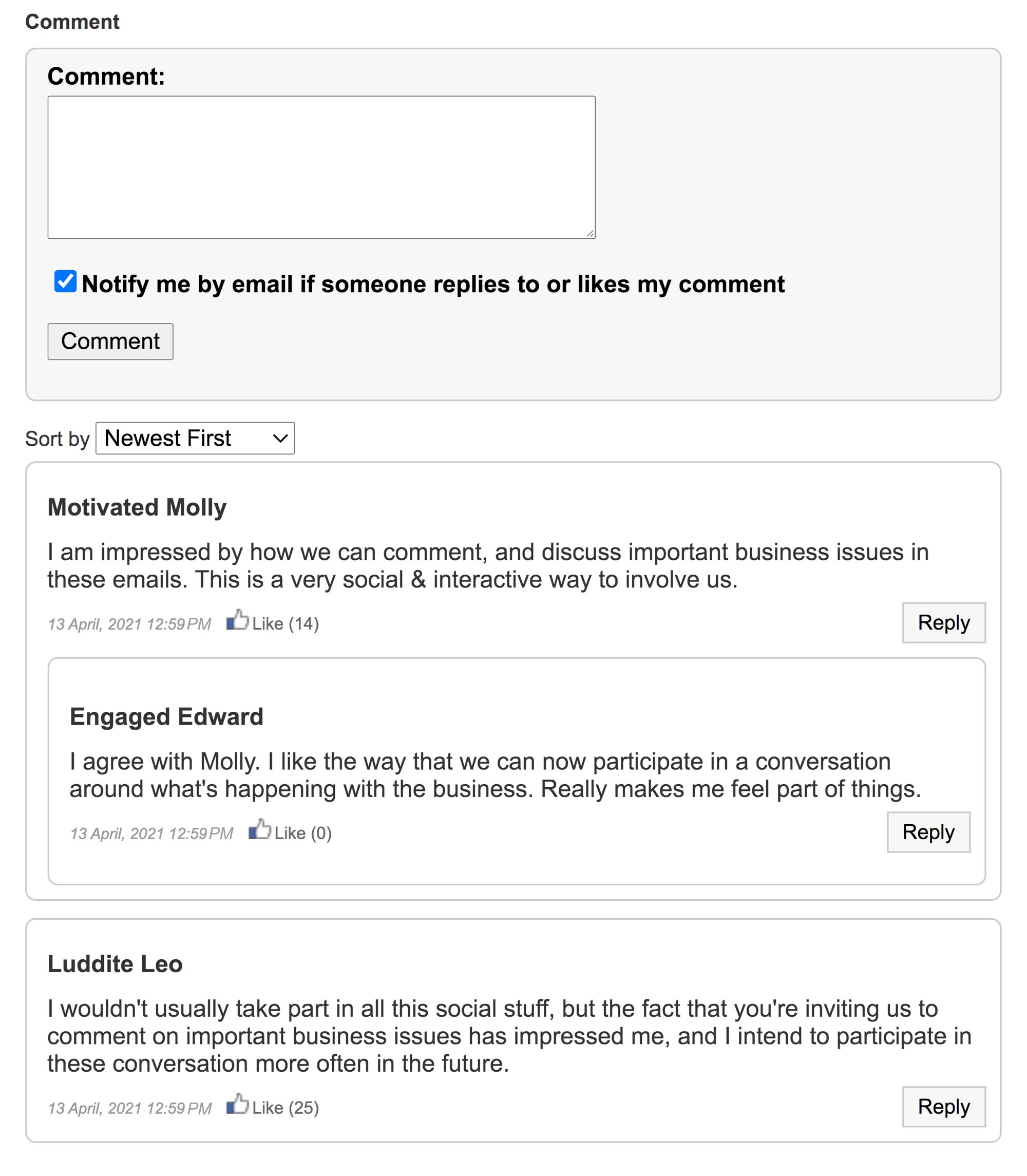This screenshot has height=1176, width=1027.
Task: Click the timestamp on Luddite Leo's comment
Action: (129, 1108)
